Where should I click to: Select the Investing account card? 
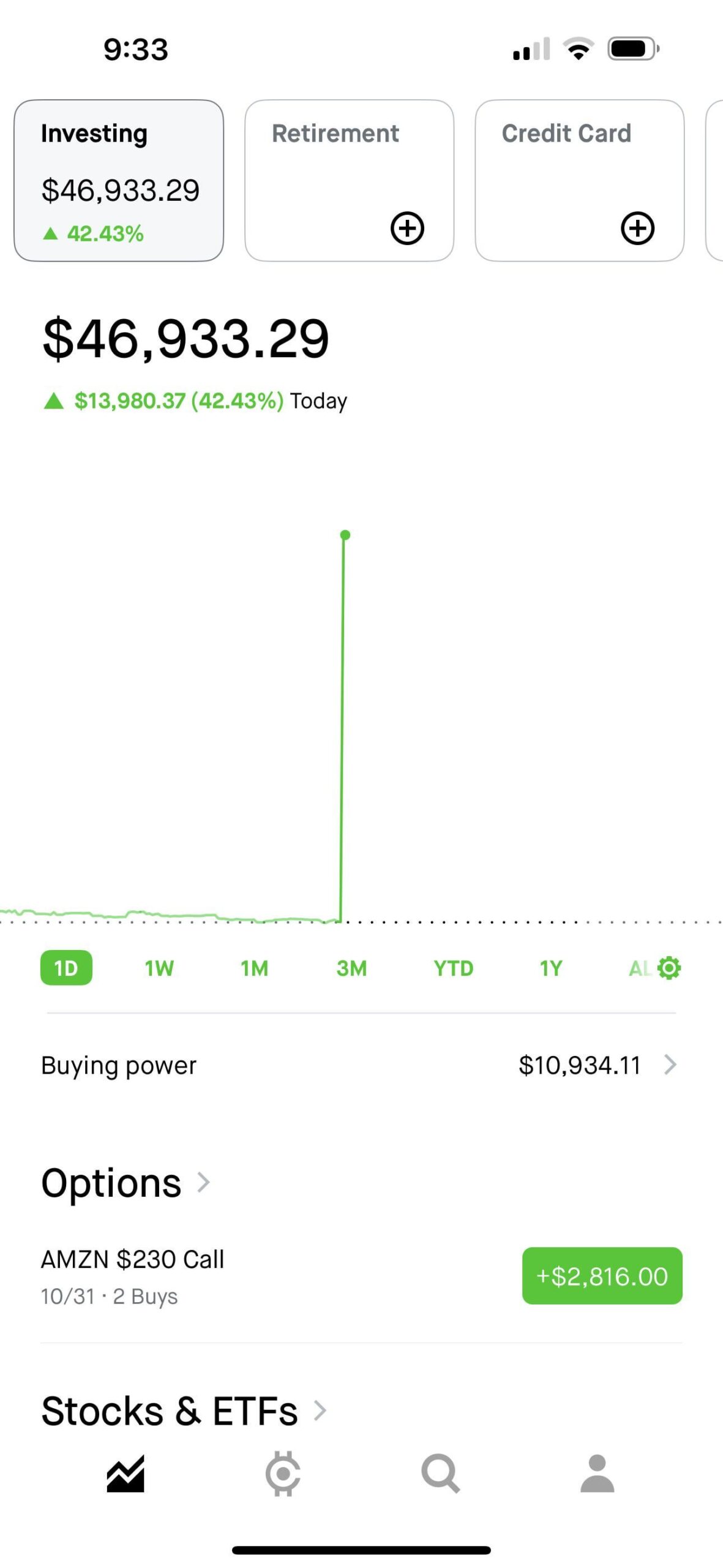pyautogui.click(x=119, y=181)
